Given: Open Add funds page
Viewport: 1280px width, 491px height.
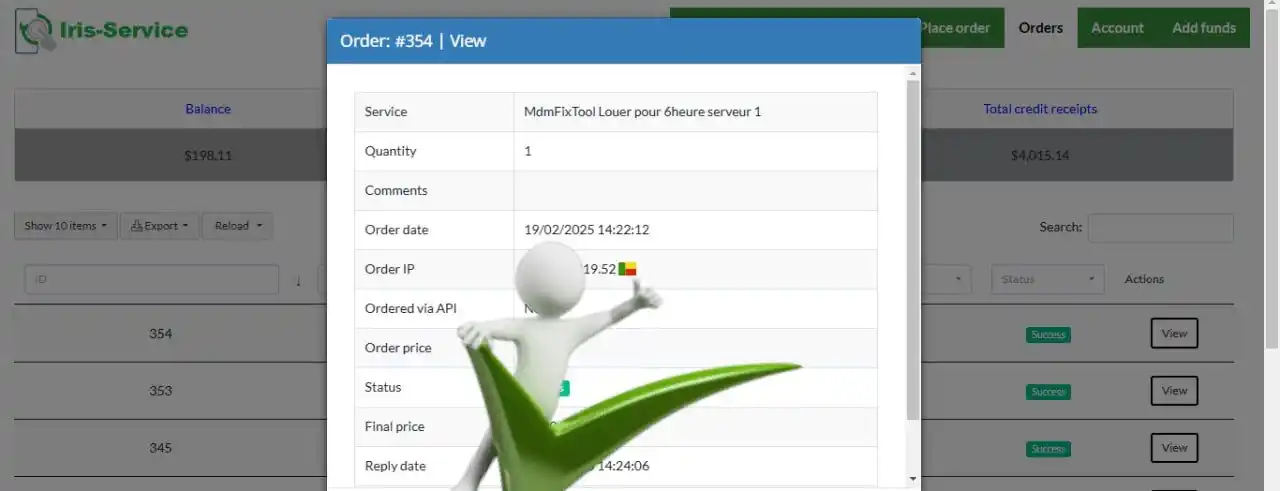Looking at the screenshot, I should coord(1204,28).
